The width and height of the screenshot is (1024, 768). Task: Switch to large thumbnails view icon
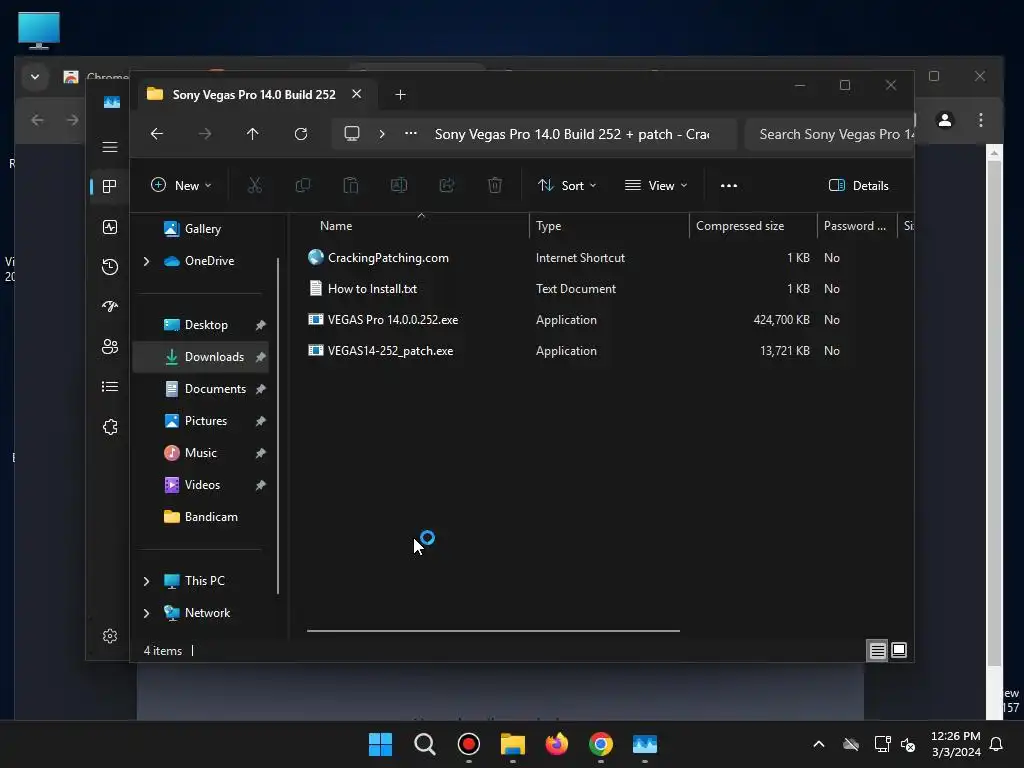coord(899,650)
